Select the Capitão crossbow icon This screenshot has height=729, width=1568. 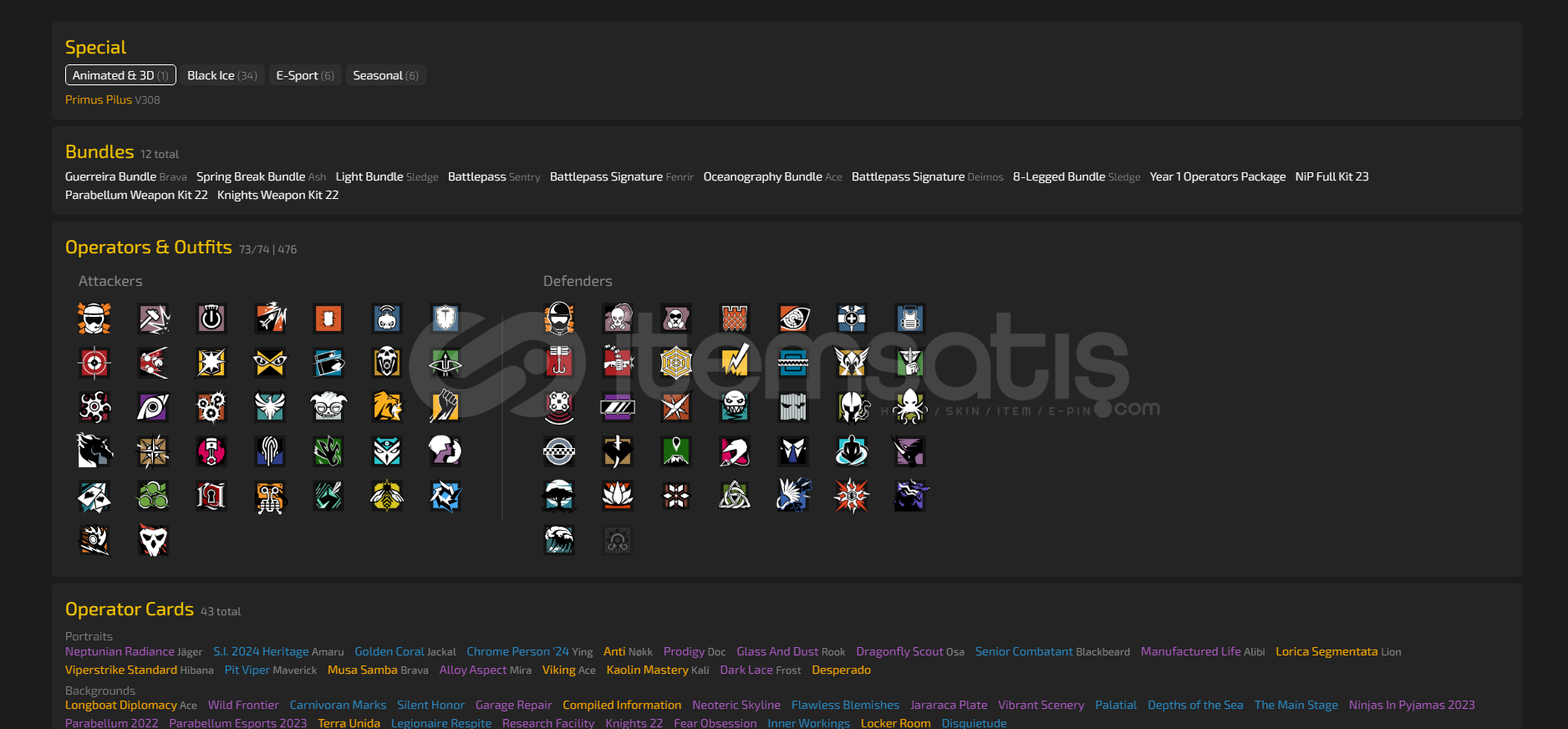tap(445, 363)
